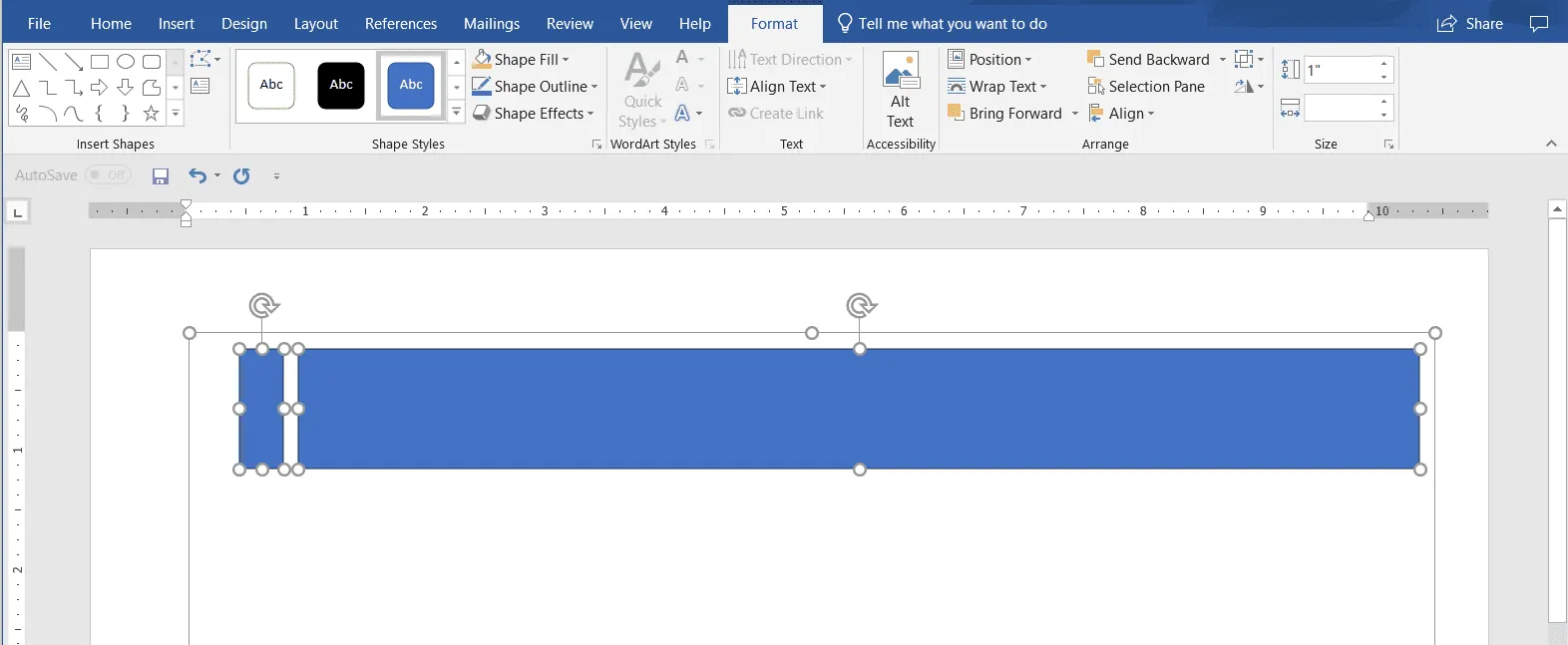The image size is (1568, 645).
Task: Click the shape height input field
Action: [x=1340, y=70]
